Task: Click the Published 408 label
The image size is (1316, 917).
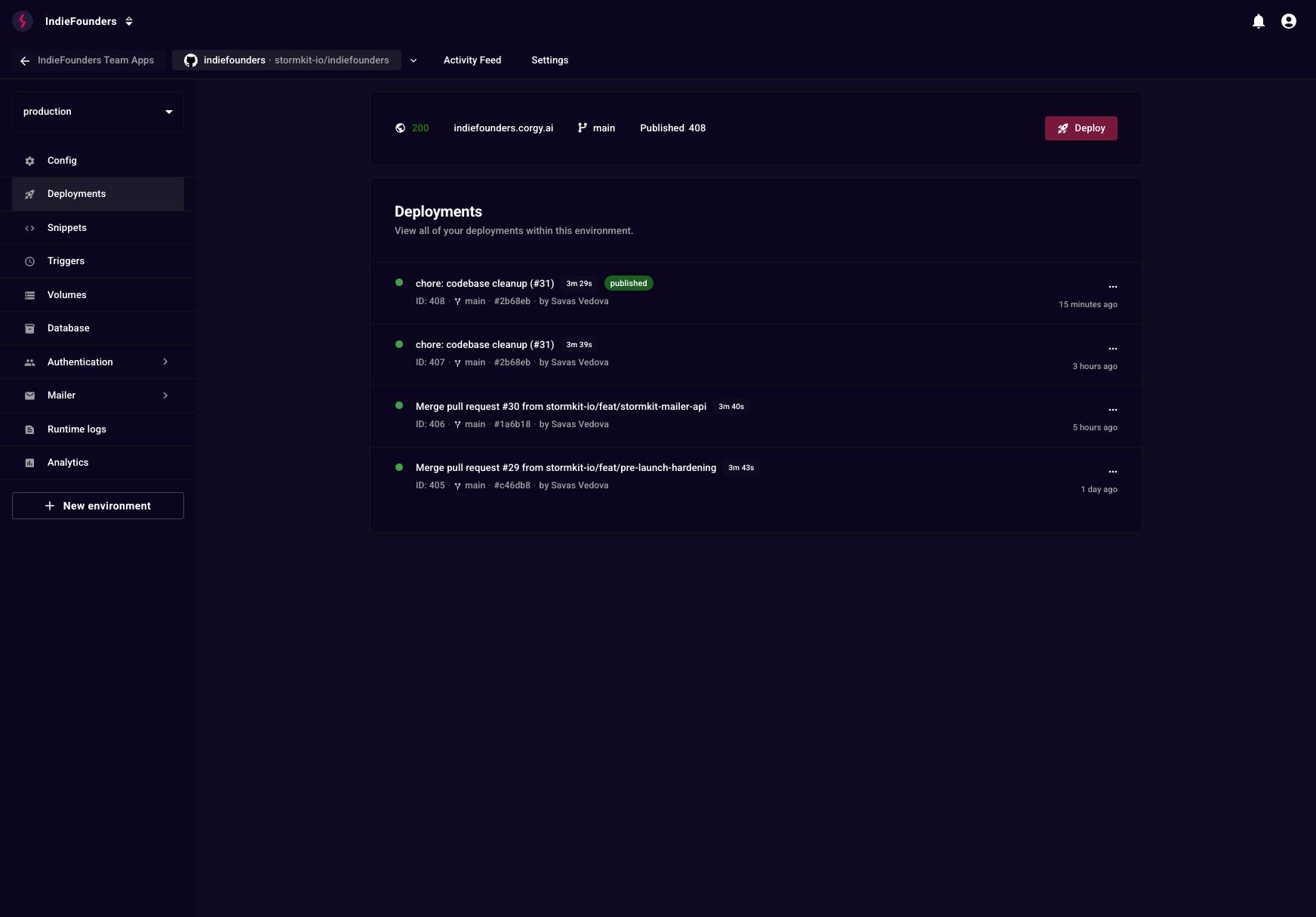Action: click(673, 128)
